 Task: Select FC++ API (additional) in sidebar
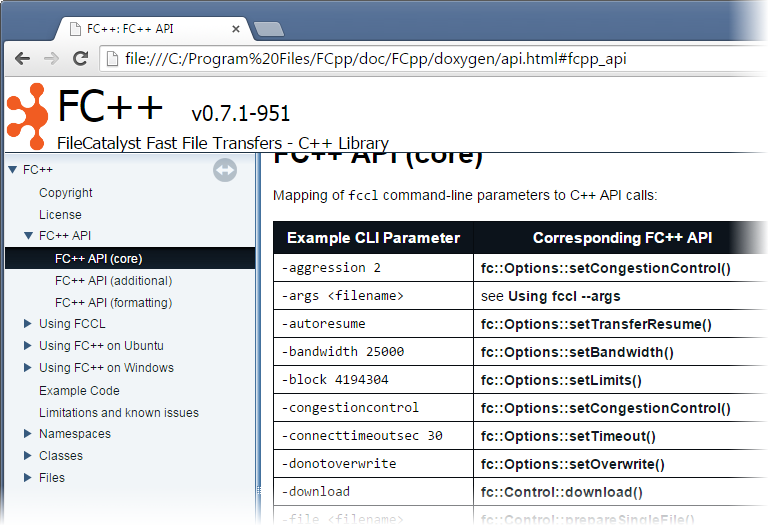coord(113,281)
